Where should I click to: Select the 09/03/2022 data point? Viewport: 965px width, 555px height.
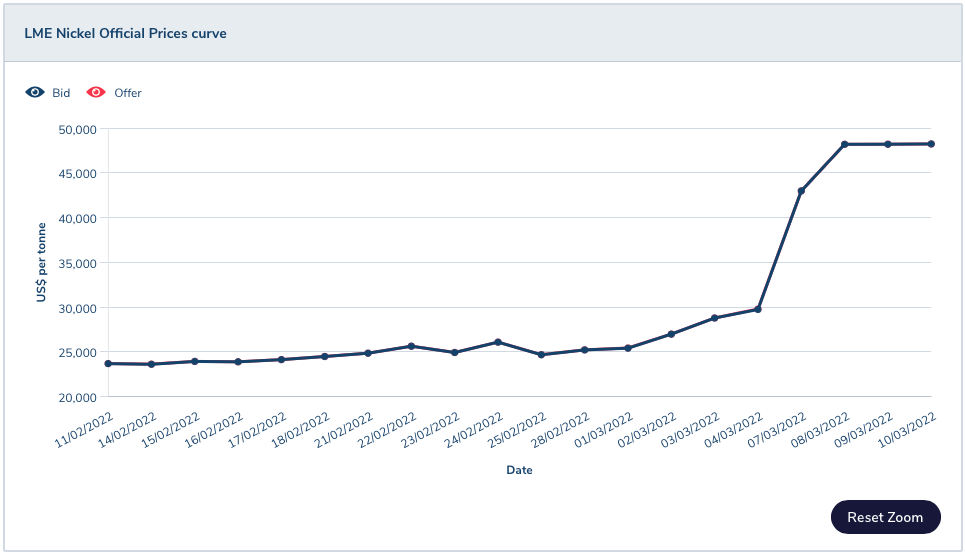[x=888, y=145]
